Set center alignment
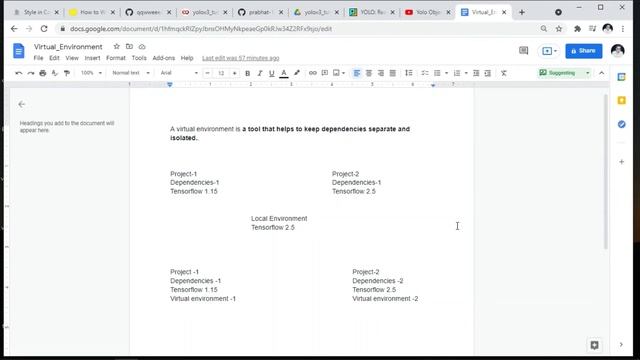 (x=369, y=73)
